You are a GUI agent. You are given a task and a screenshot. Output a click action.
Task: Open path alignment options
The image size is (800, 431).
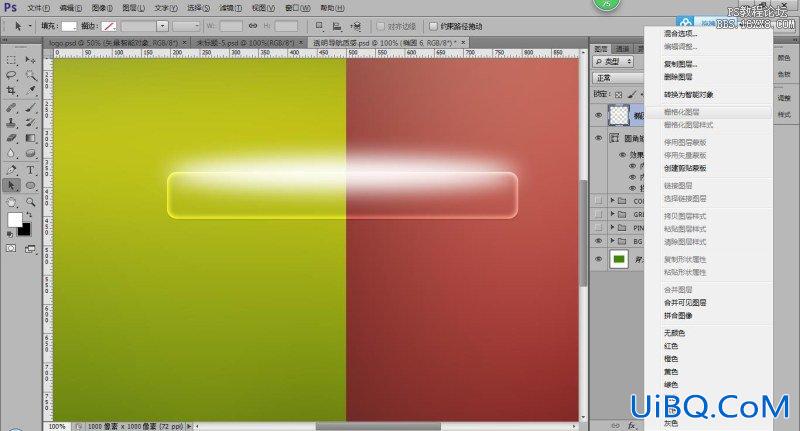[337, 26]
